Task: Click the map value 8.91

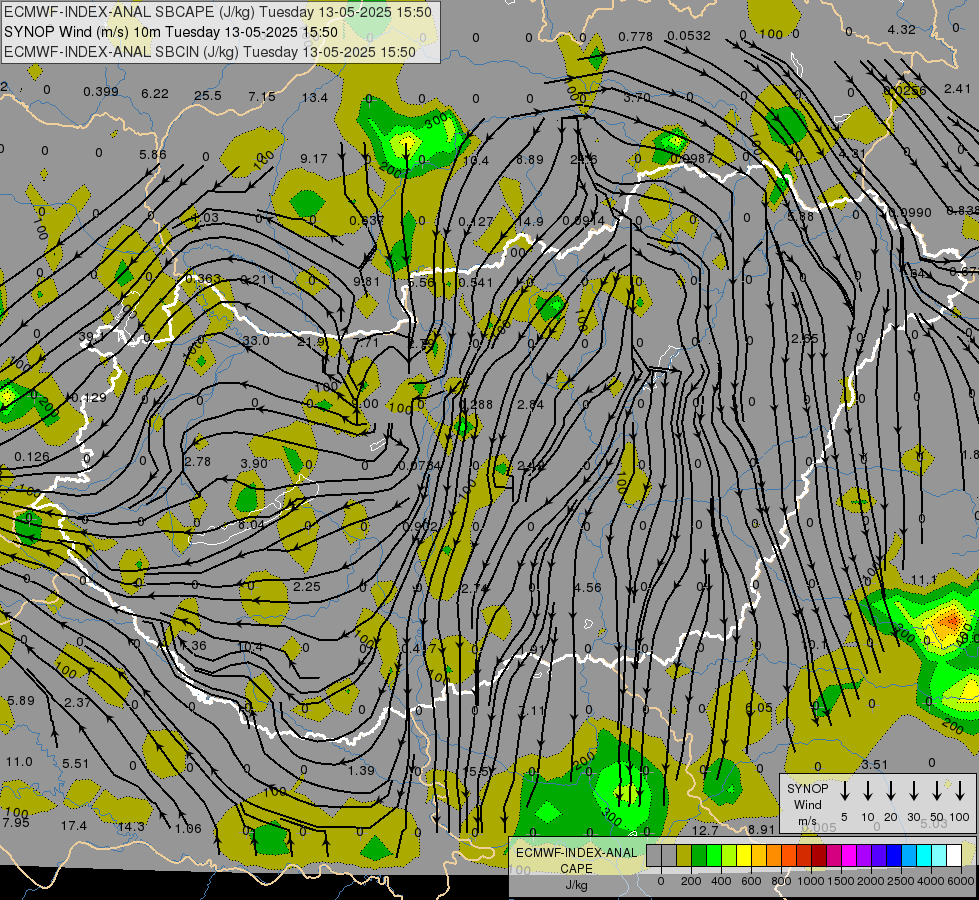Action: [x=761, y=829]
